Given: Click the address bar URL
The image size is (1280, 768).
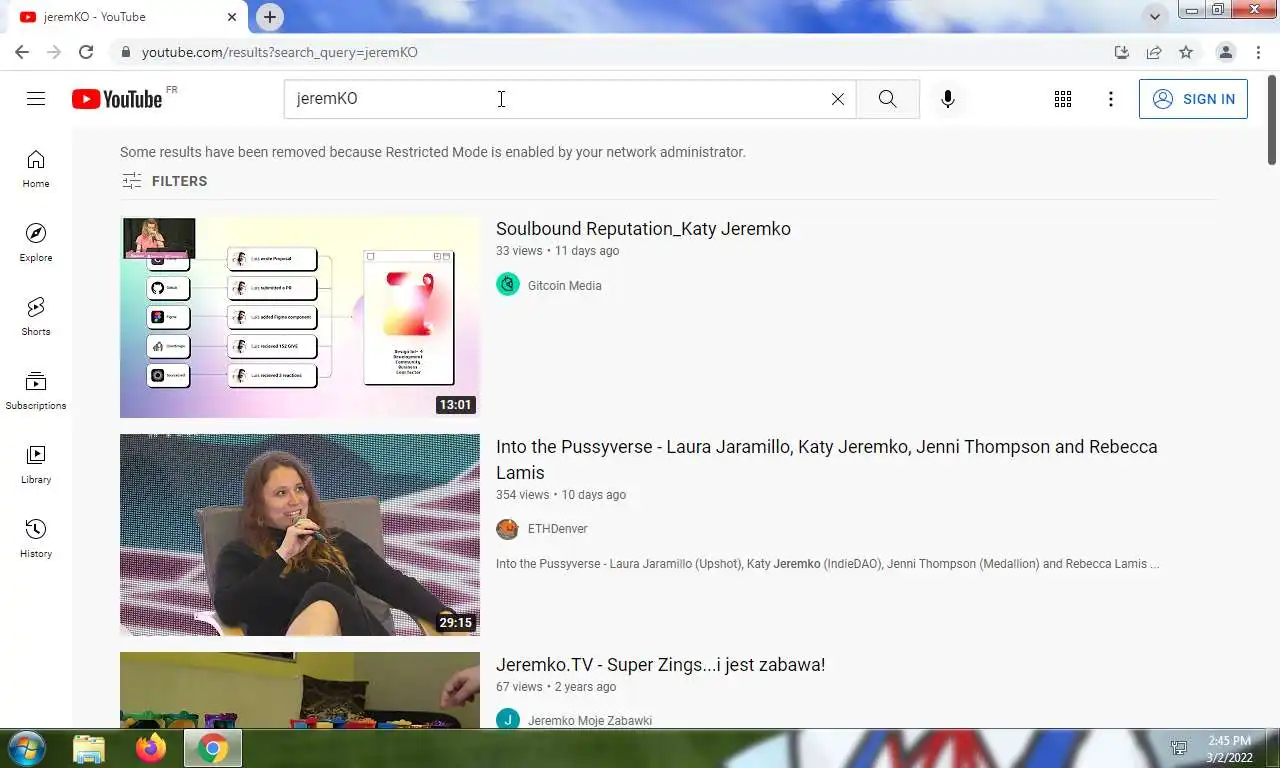Looking at the screenshot, I should pos(280,52).
